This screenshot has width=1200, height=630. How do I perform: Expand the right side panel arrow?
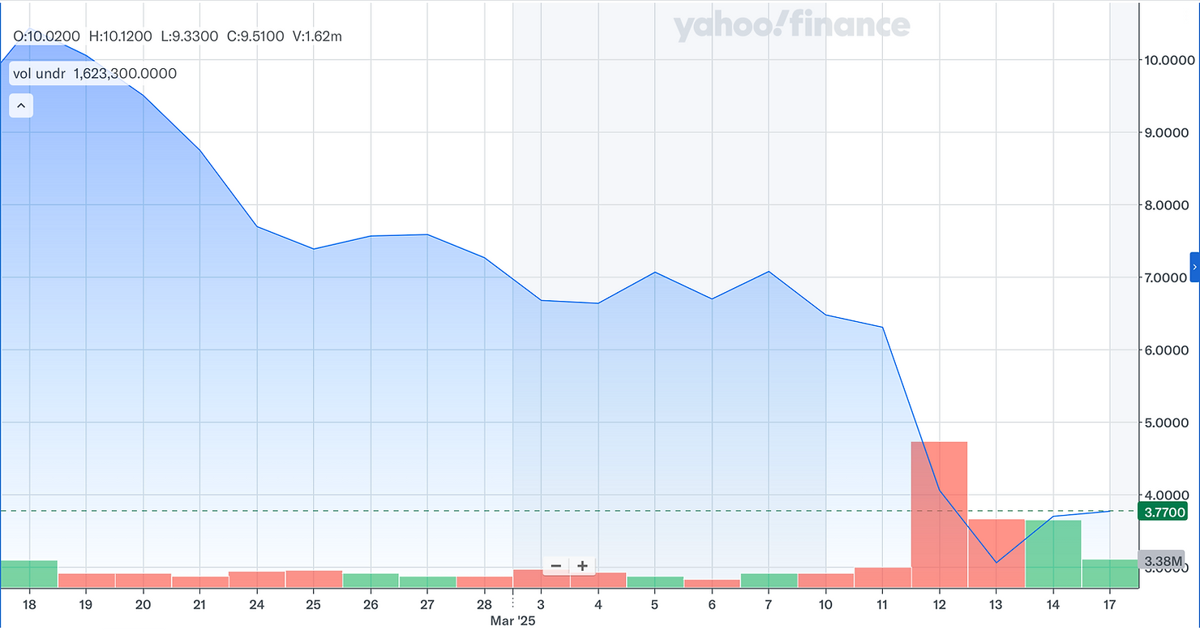point(1194,267)
